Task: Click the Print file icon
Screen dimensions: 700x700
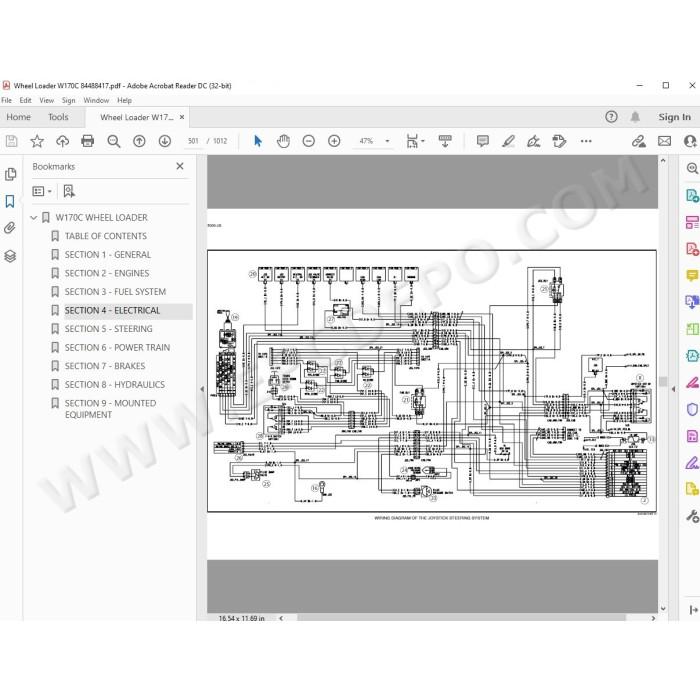Action: [x=88, y=141]
